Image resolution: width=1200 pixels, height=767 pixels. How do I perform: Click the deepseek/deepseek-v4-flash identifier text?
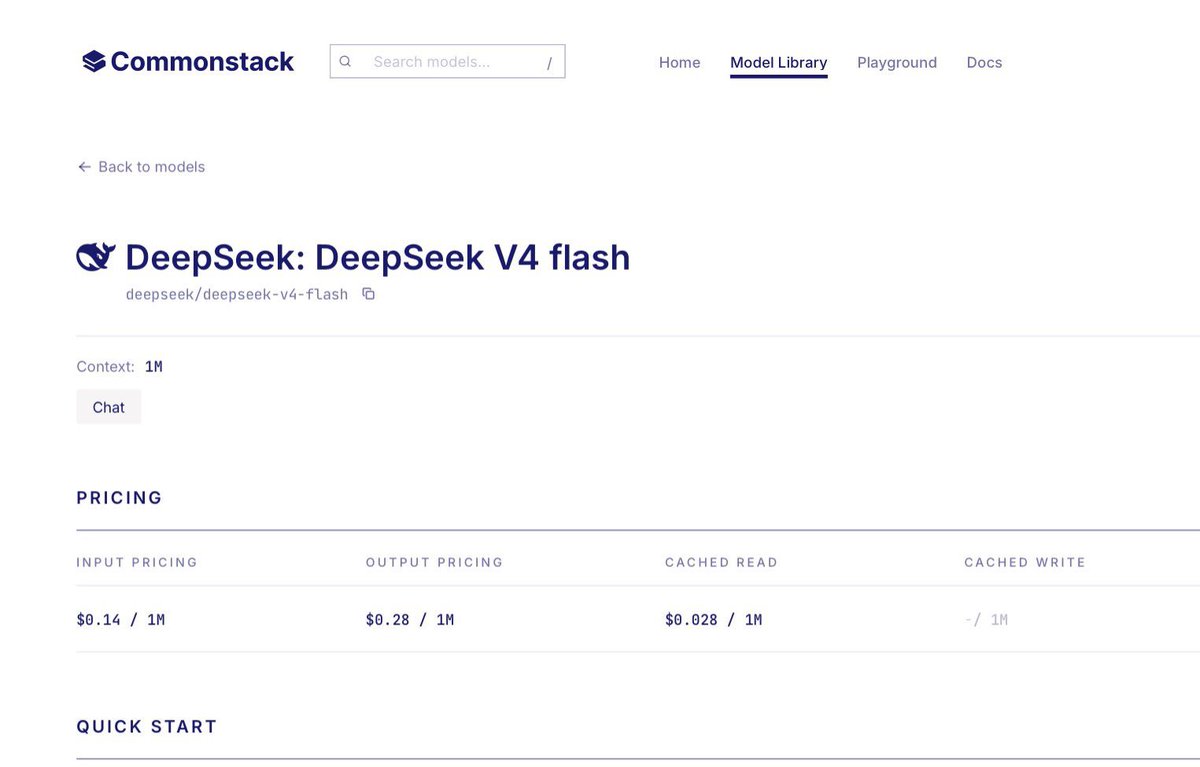[237, 294]
